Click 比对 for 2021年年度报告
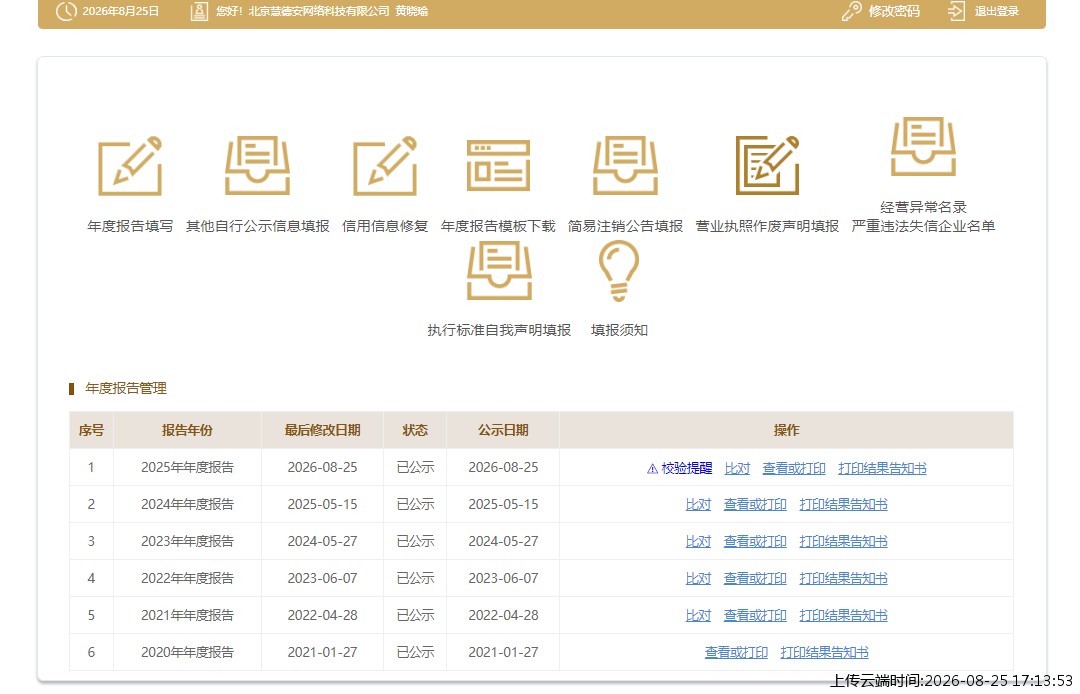Screen dimensions: 1080x694 (698, 616)
